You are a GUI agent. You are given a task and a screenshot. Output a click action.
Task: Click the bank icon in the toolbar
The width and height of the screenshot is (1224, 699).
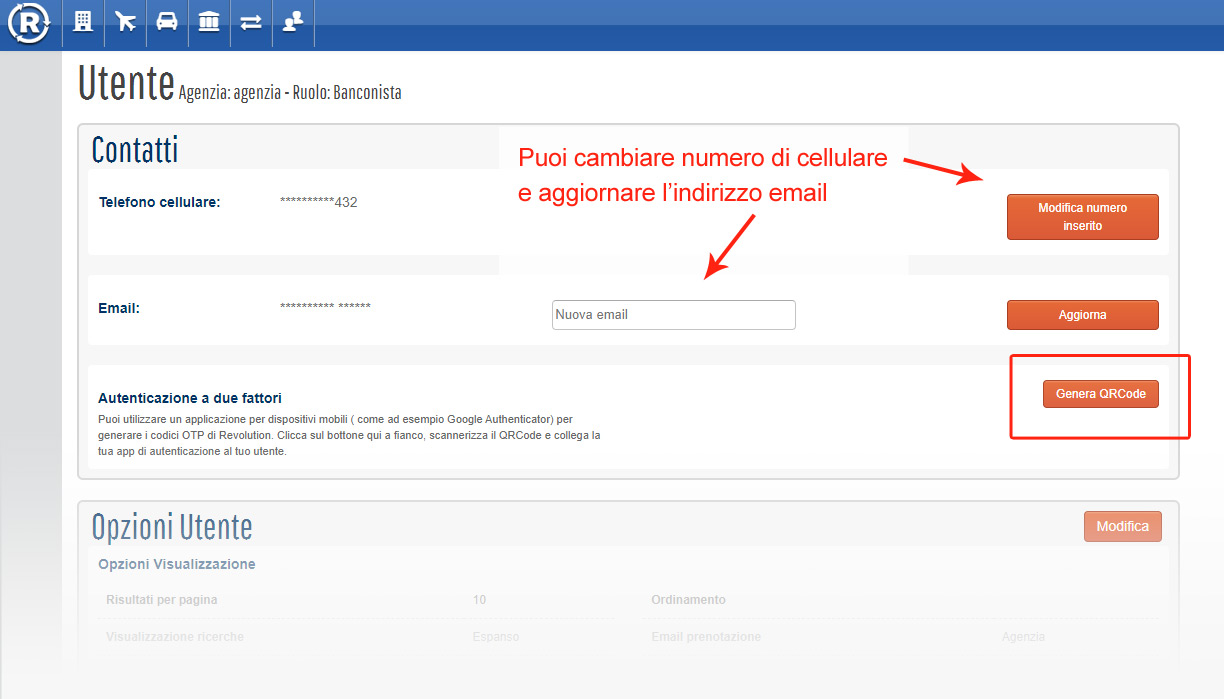click(x=209, y=22)
